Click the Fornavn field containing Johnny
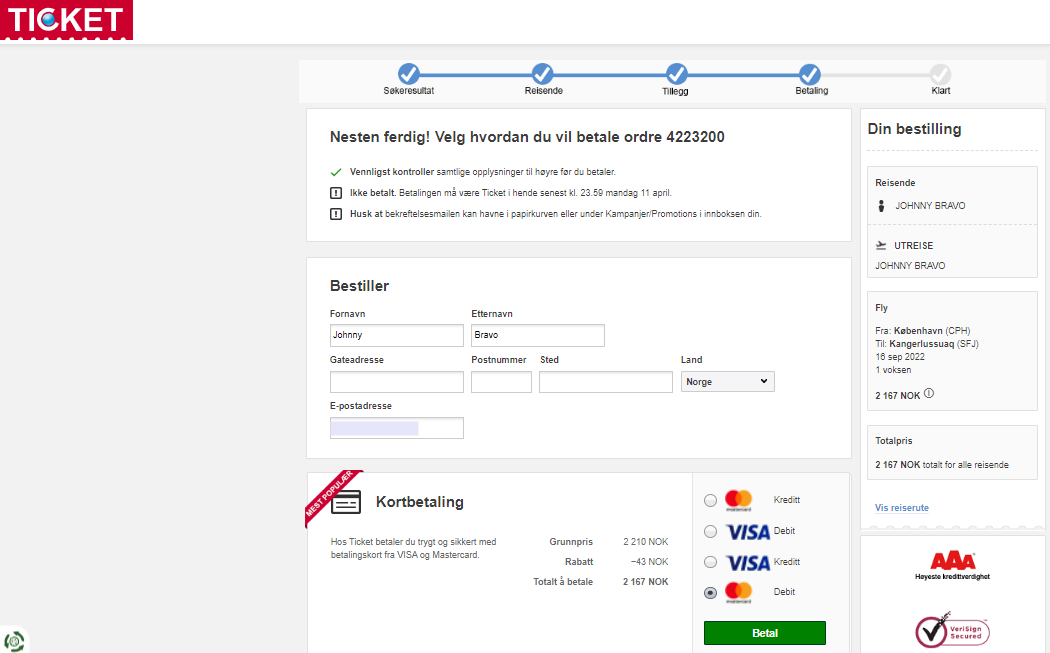 tap(396, 336)
